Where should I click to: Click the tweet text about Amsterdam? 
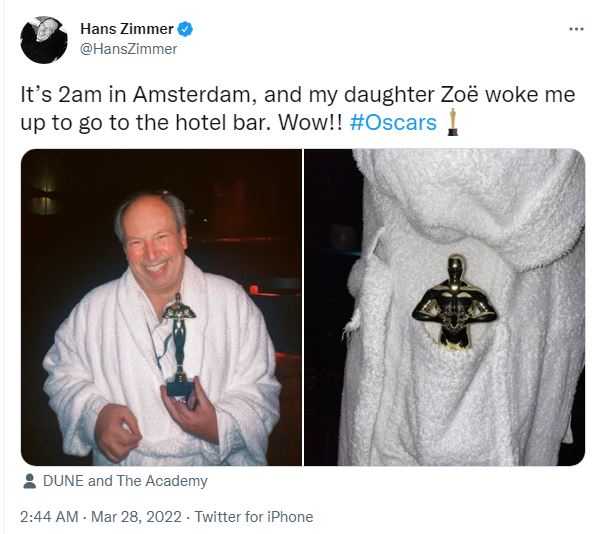click(x=298, y=108)
